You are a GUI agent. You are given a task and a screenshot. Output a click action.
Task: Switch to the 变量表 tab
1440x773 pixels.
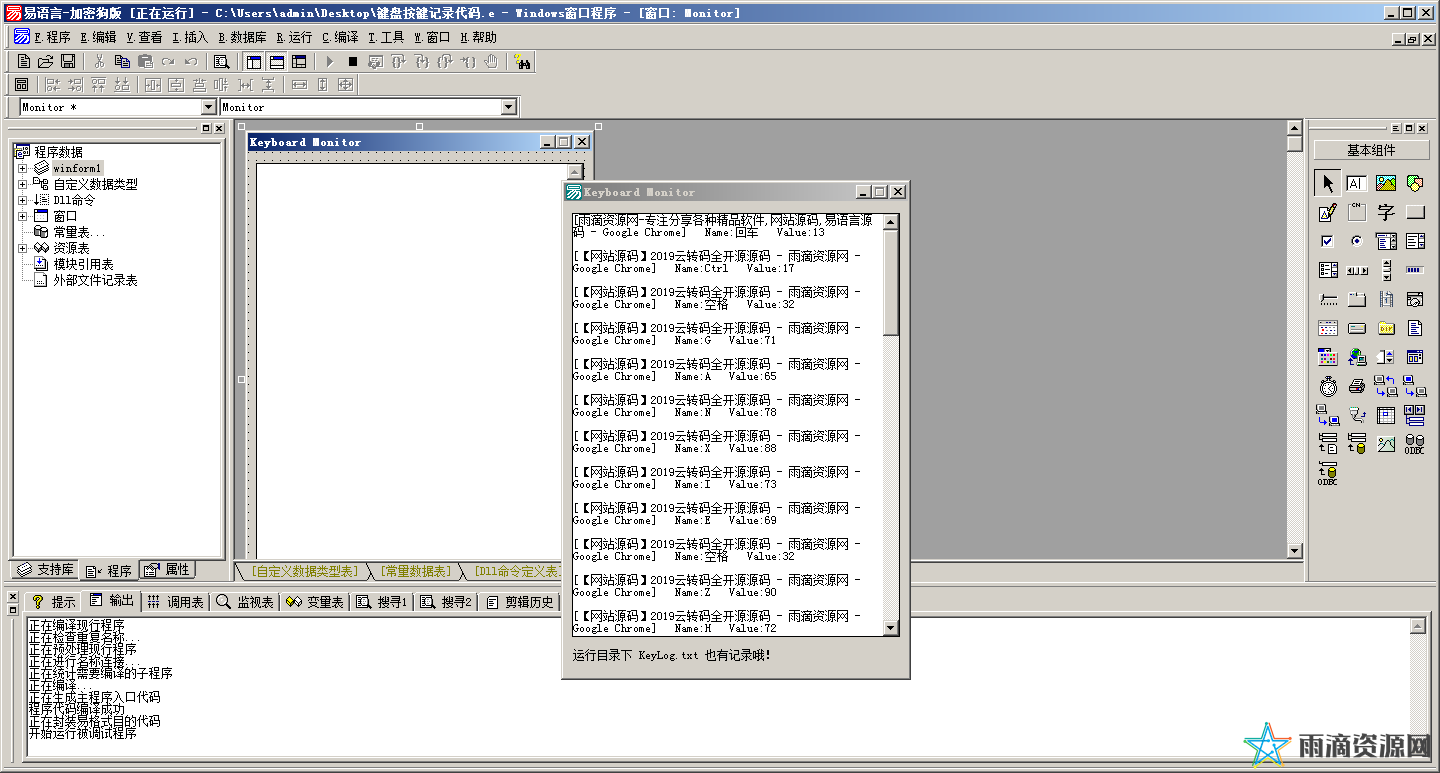pyautogui.click(x=315, y=602)
